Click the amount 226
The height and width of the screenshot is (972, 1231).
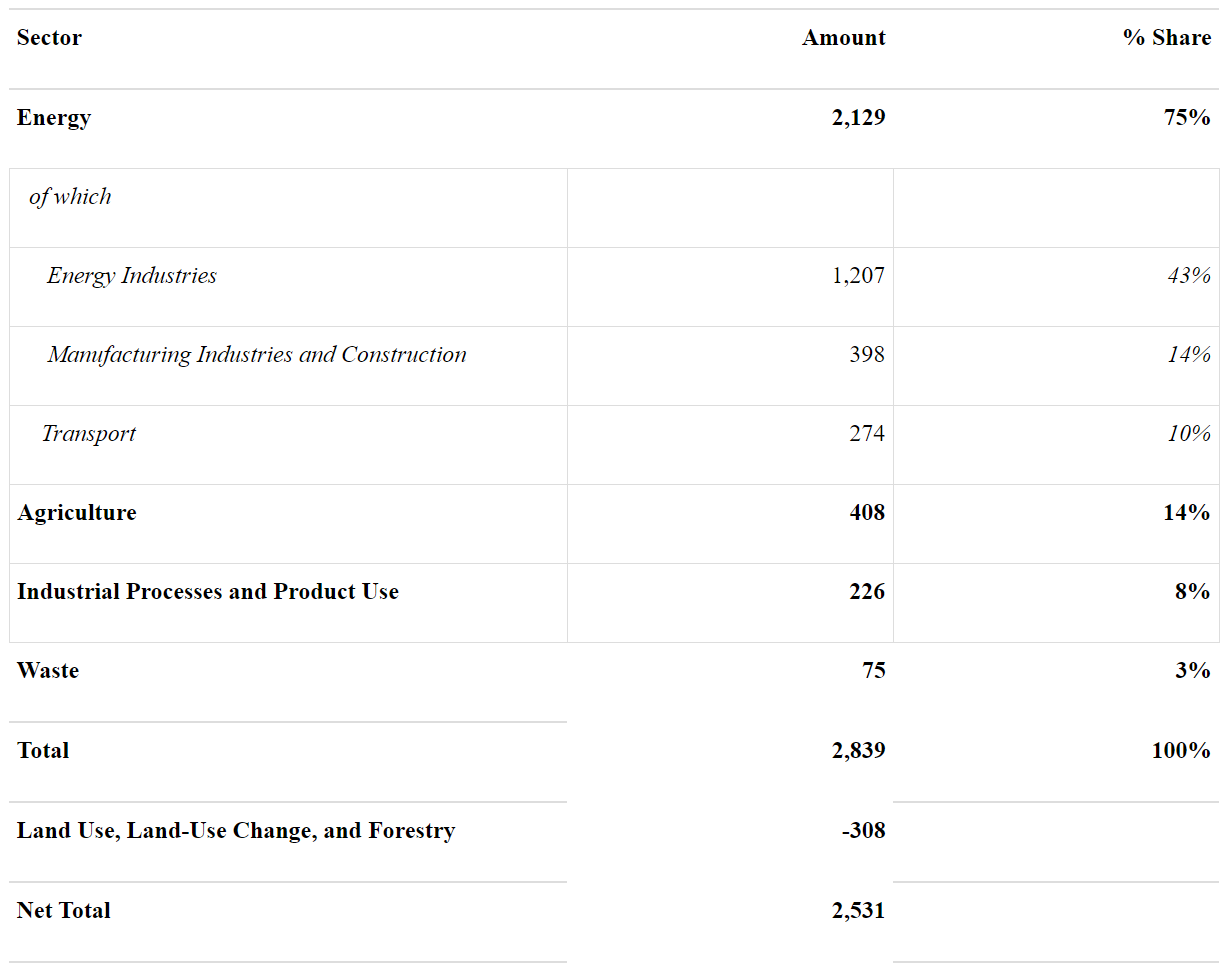pyautogui.click(x=867, y=592)
